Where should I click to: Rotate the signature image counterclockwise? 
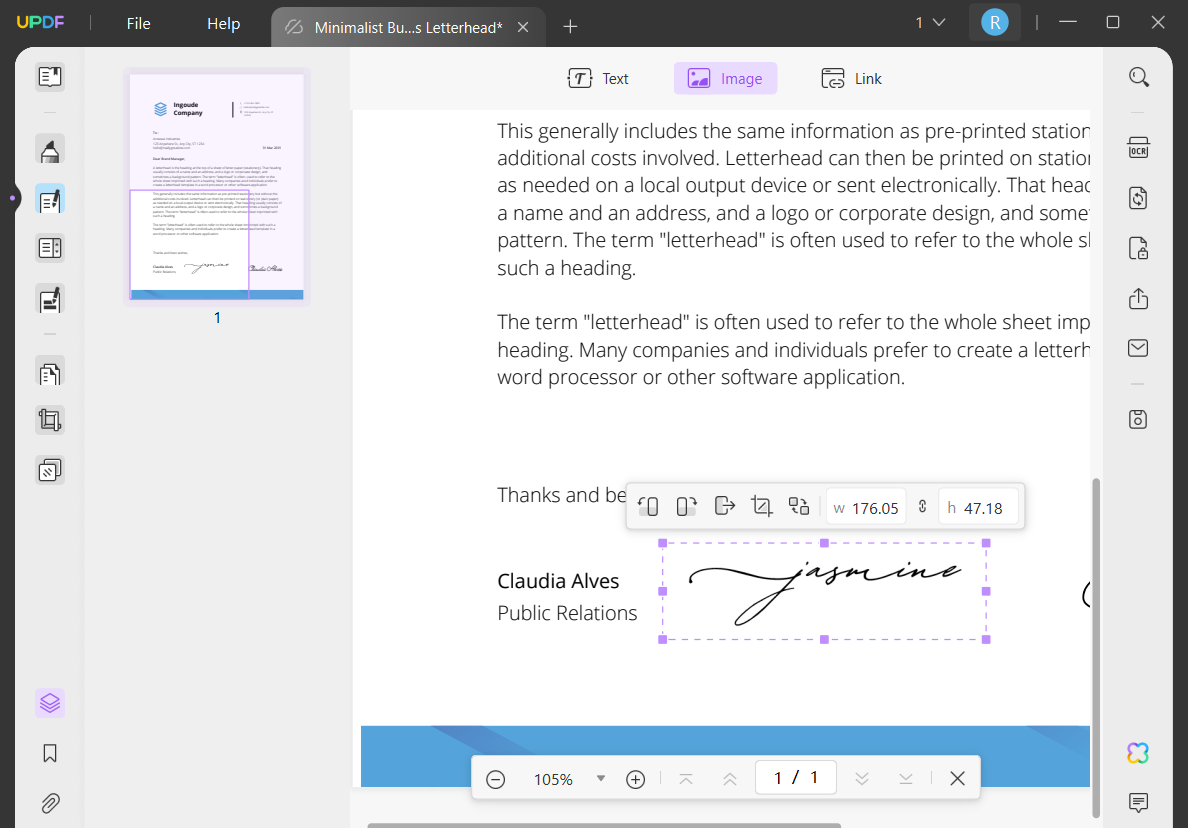(648, 506)
